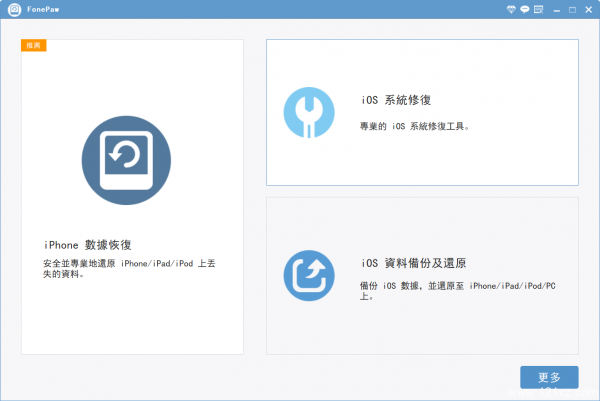Image resolution: width=600 pixels, height=401 pixels.
Task: Open the menu list icon in title bar
Action: (538, 10)
